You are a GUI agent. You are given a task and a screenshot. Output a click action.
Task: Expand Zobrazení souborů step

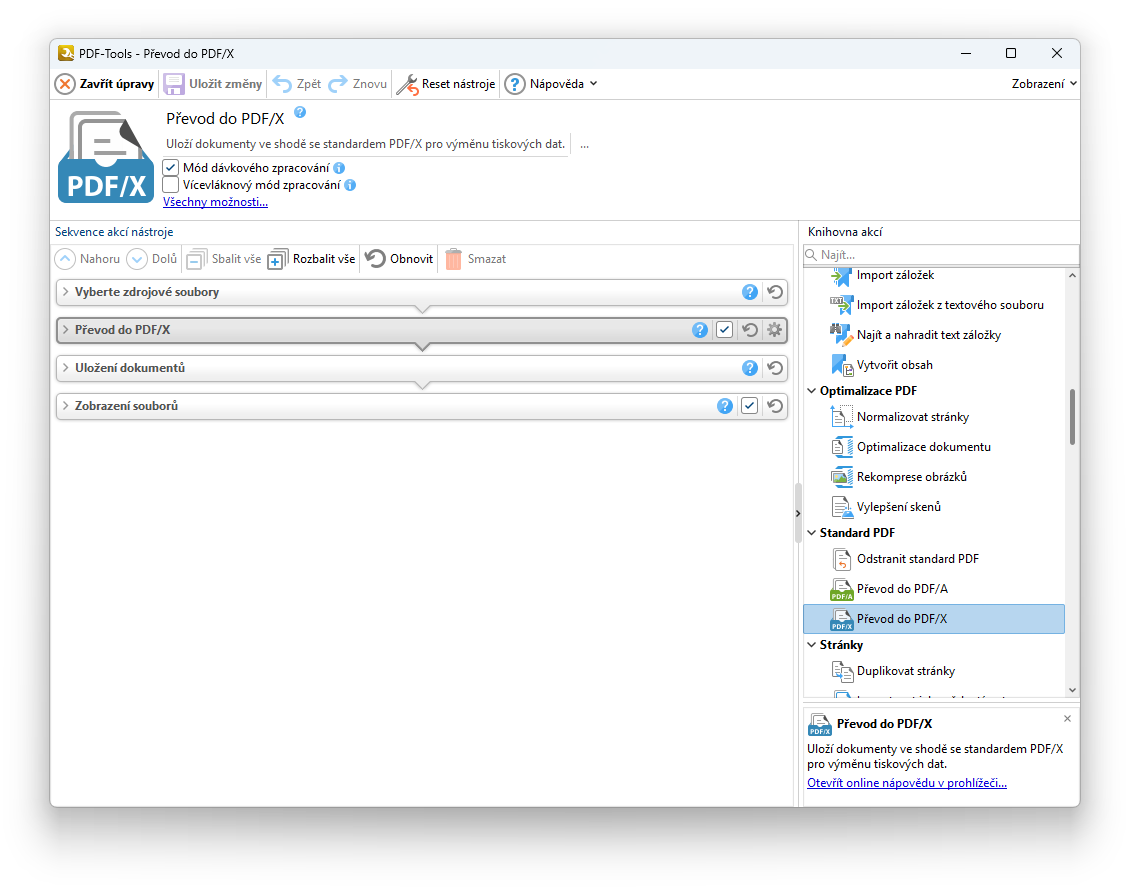tap(65, 406)
